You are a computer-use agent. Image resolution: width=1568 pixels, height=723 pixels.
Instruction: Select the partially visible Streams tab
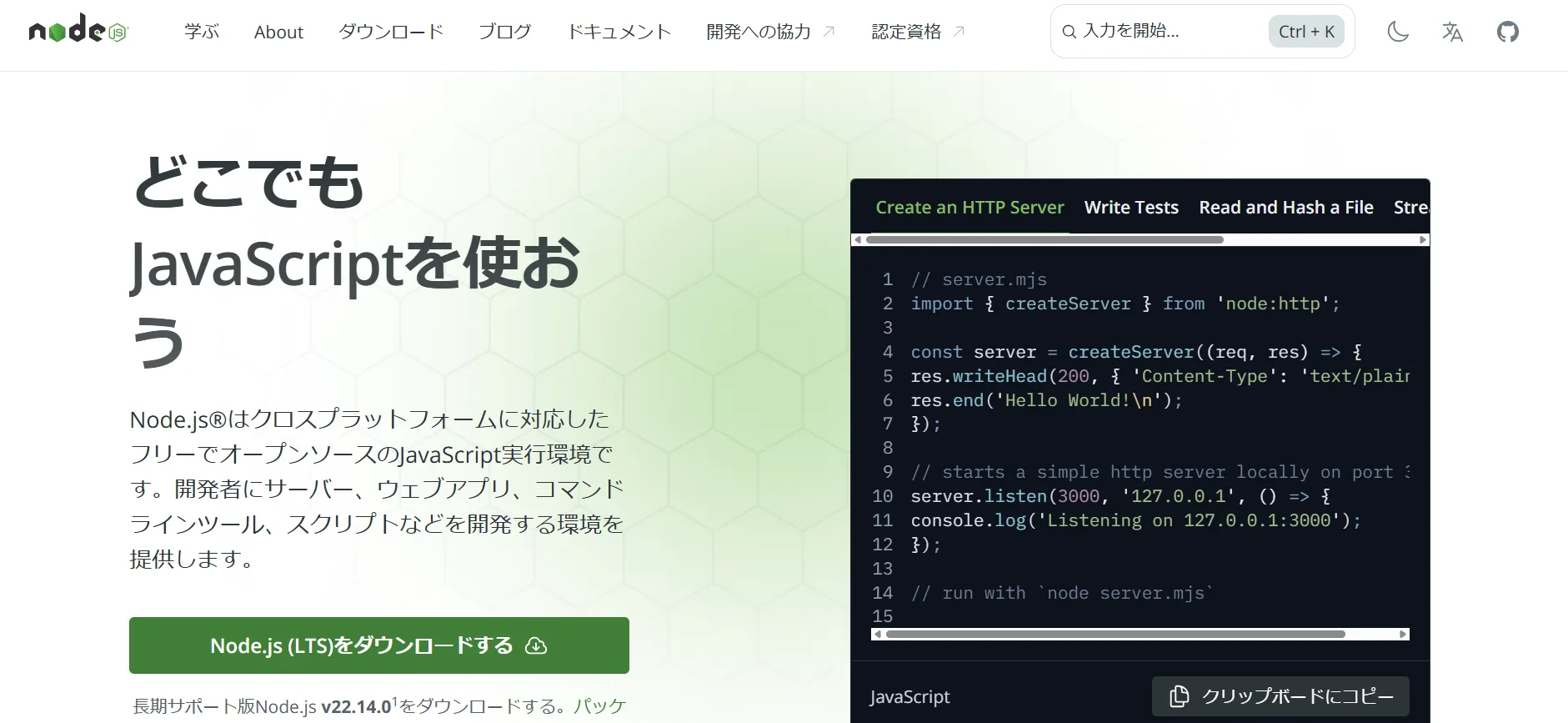tap(1411, 208)
